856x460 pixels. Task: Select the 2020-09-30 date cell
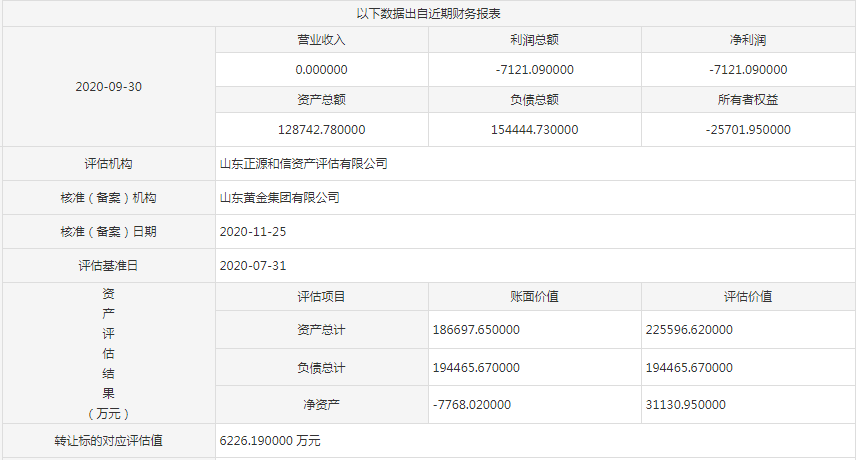click(x=108, y=86)
